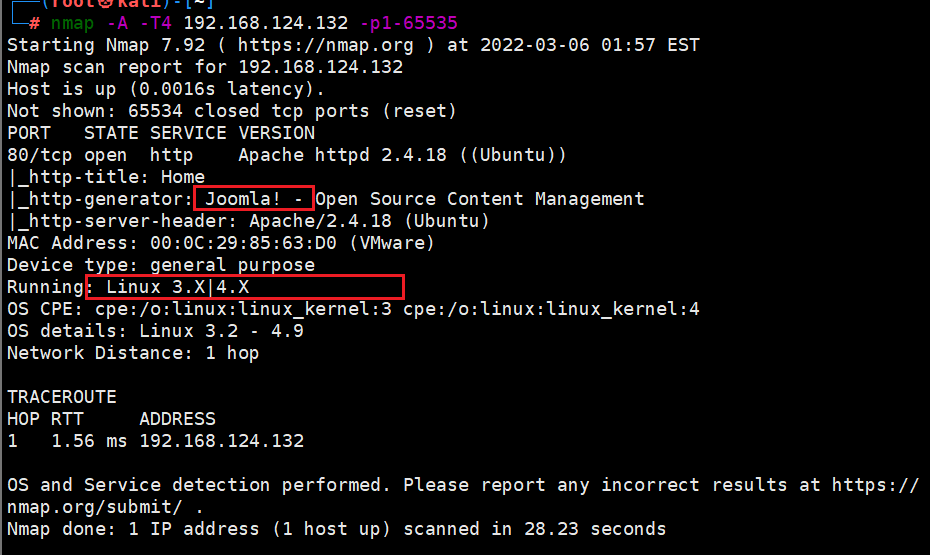
Task: Click the 1.56 ms RTT value
Action: coord(89,441)
